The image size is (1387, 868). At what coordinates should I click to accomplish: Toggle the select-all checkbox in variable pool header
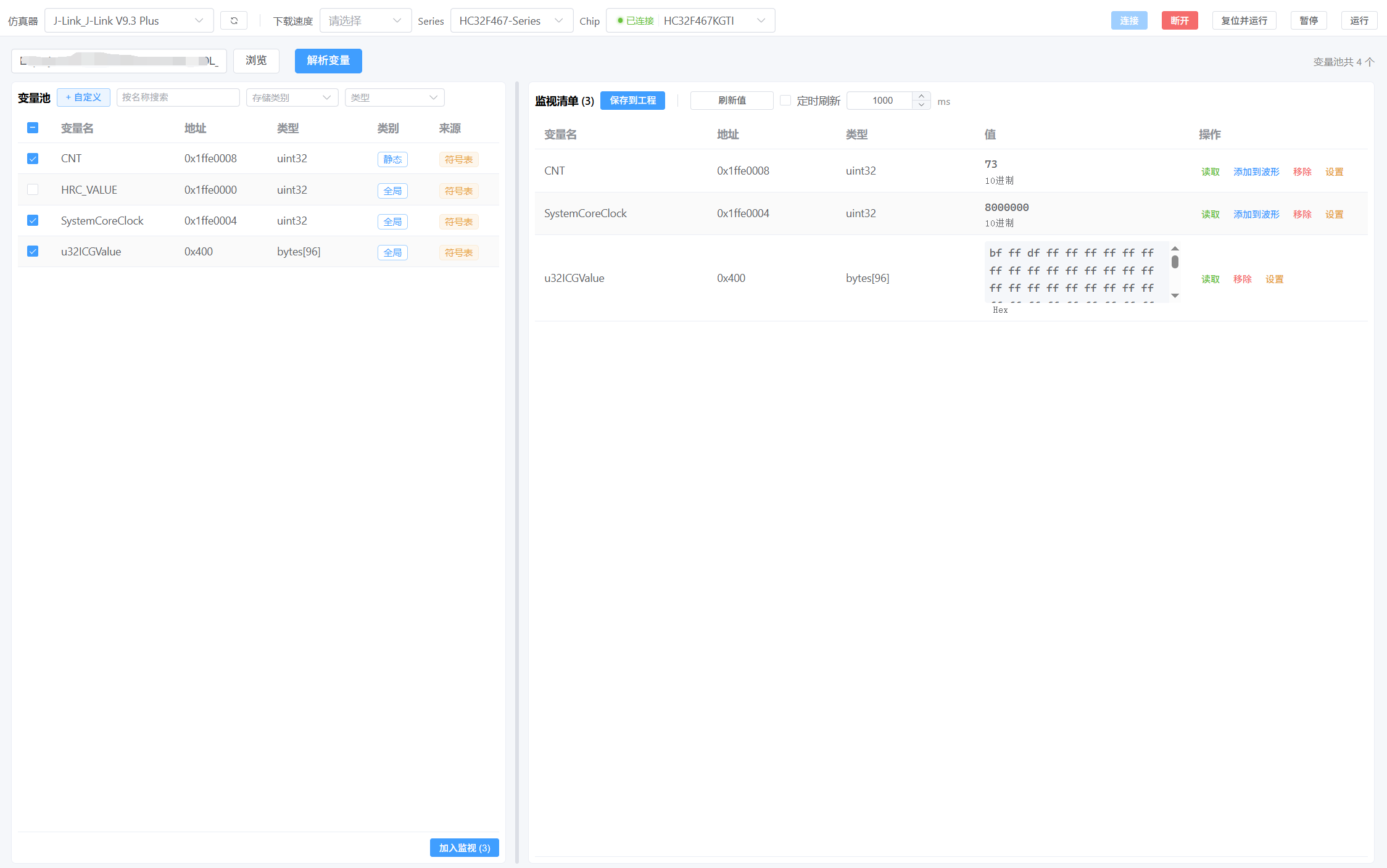click(33, 128)
